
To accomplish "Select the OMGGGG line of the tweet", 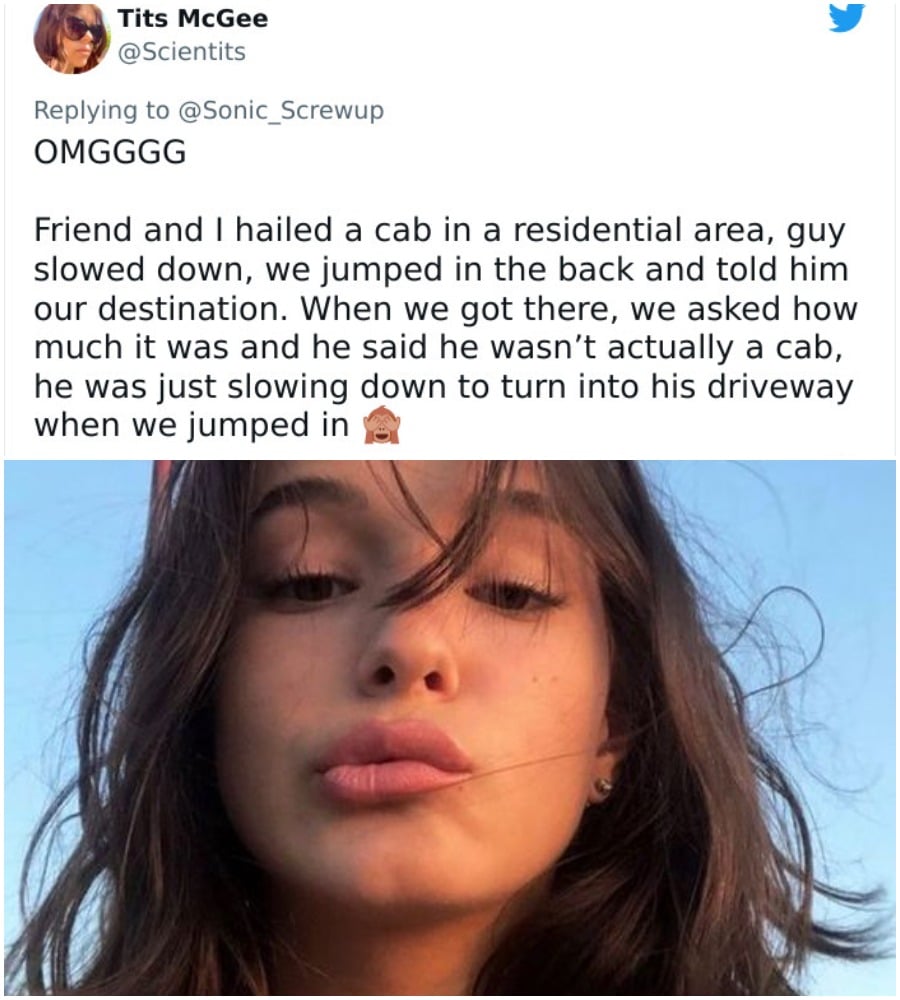I will point(110,152).
